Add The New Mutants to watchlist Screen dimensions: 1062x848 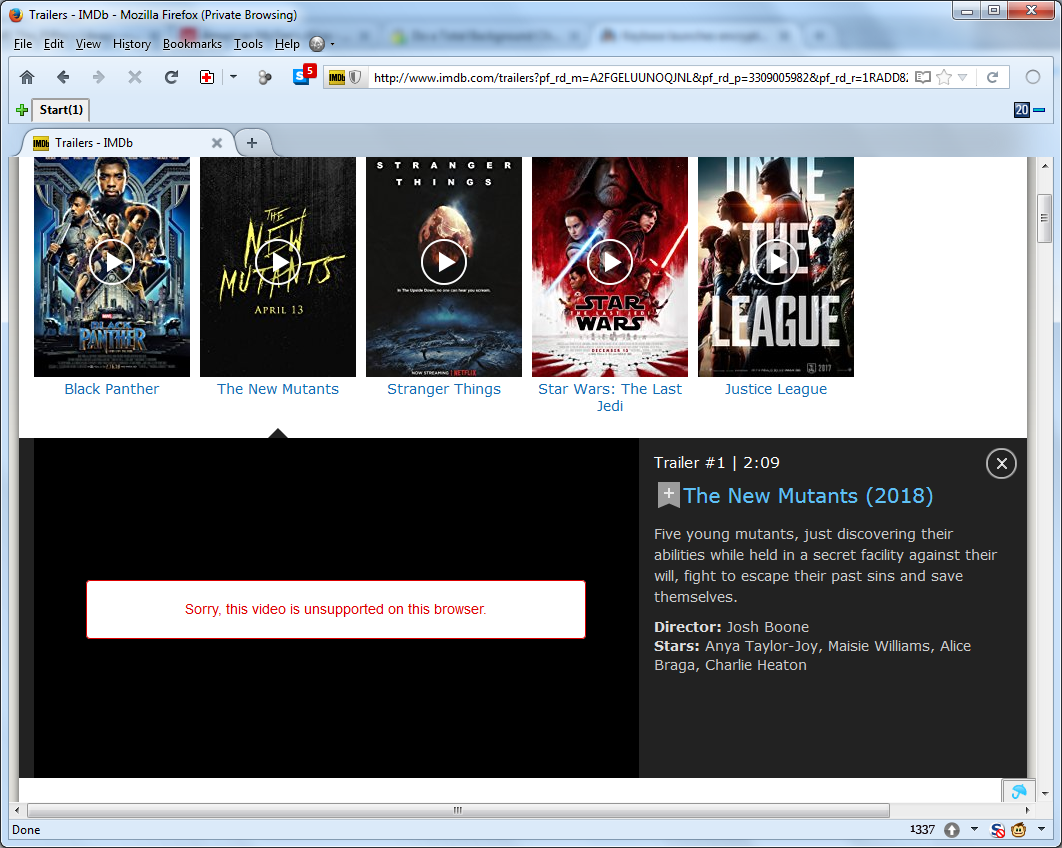(x=668, y=495)
